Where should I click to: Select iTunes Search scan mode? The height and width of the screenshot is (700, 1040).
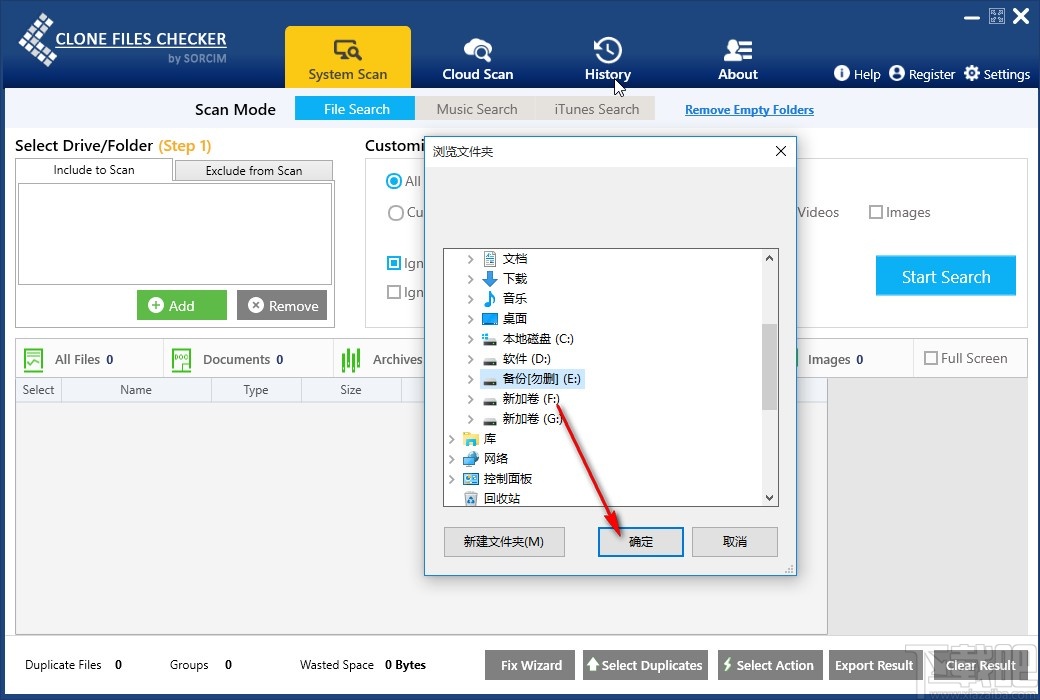[596, 109]
